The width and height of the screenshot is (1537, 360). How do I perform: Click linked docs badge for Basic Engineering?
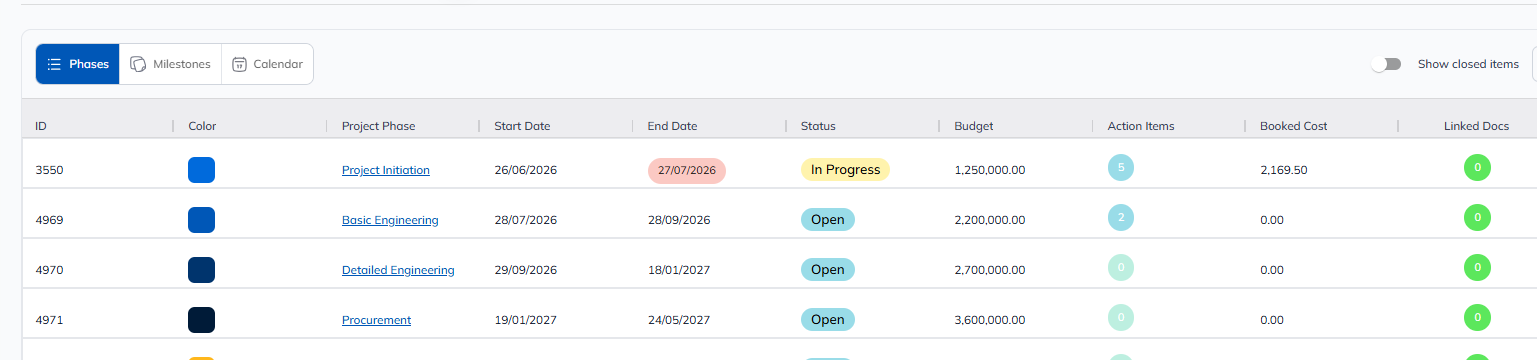point(1477,218)
